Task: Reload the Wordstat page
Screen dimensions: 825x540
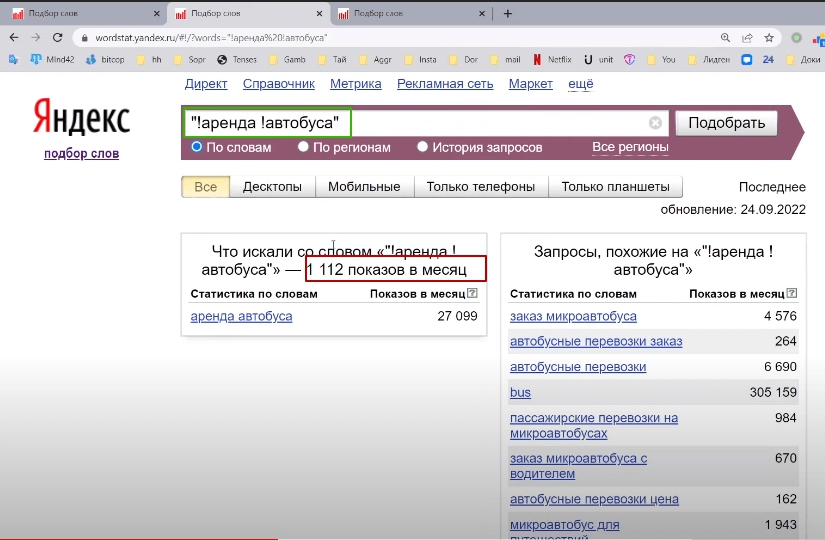Action: click(x=57, y=37)
